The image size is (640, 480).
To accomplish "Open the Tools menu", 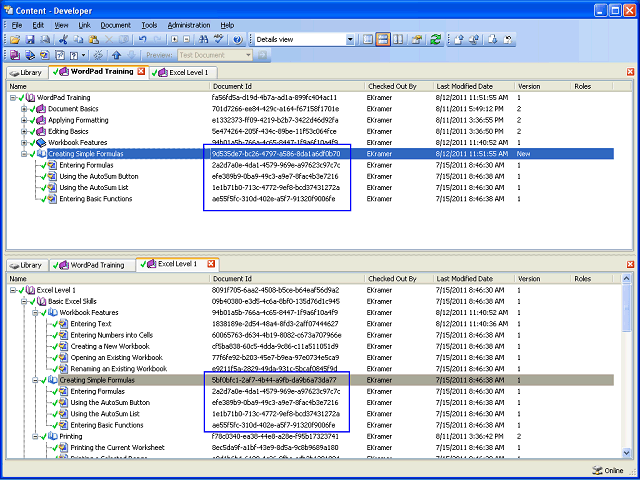I will [x=149, y=25].
